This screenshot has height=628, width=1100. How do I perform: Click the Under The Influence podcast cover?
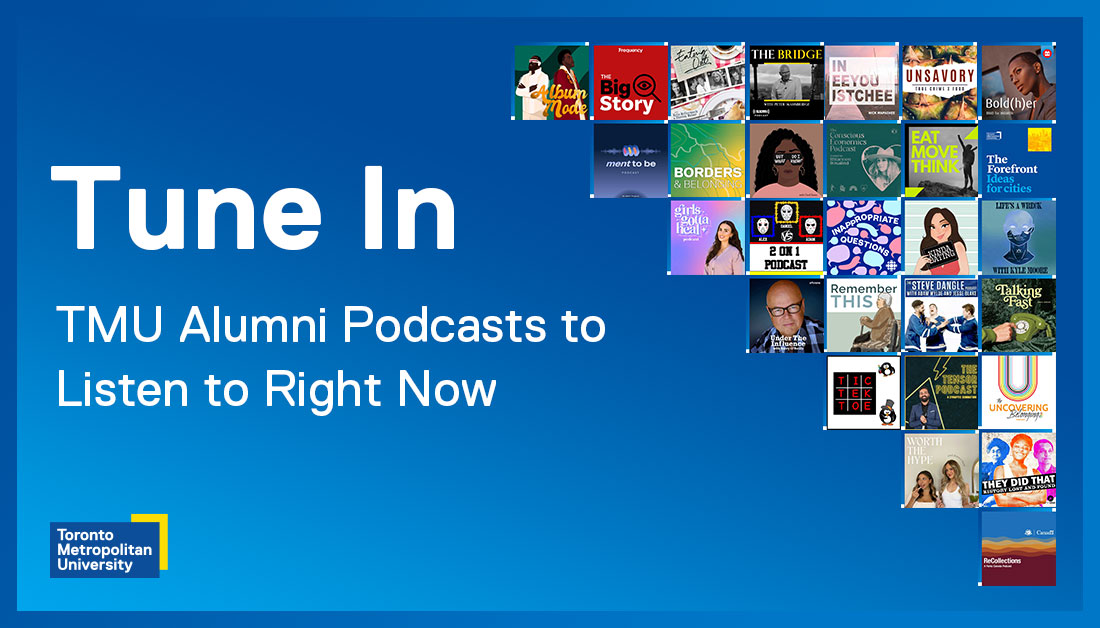[x=784, y=315]
